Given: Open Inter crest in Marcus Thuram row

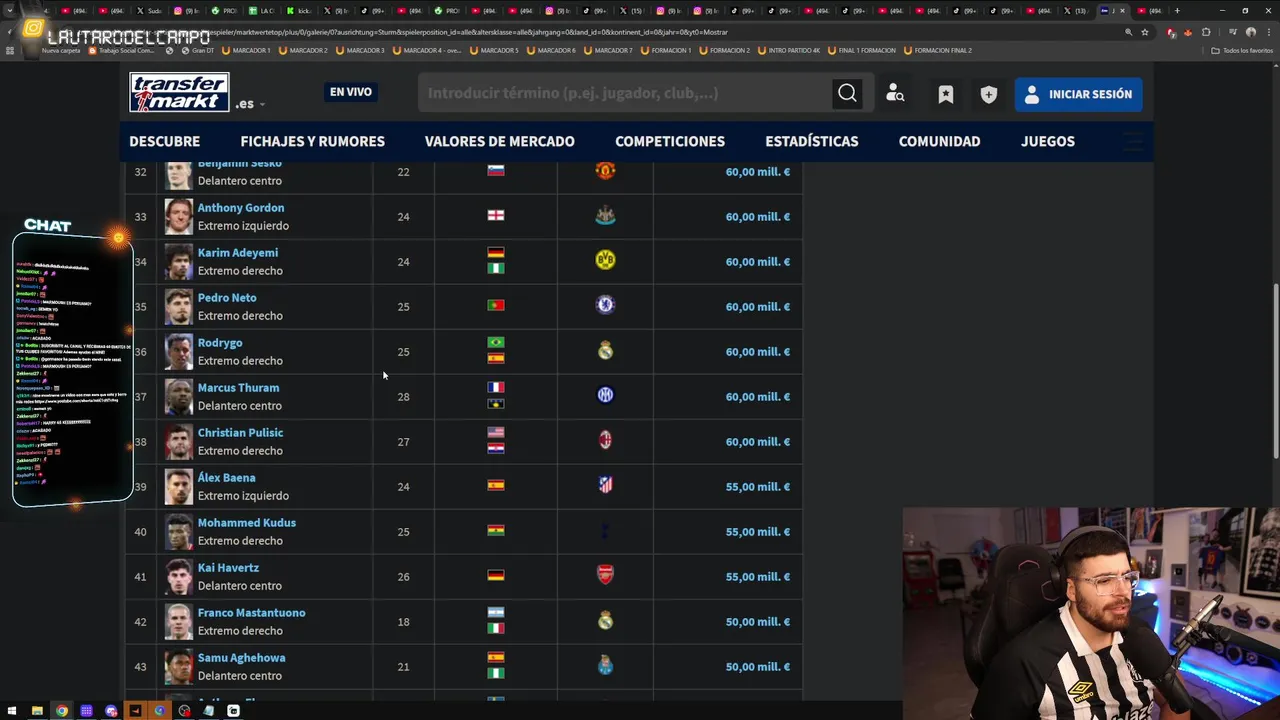Looking at the screenshot, I should point(605,396).
